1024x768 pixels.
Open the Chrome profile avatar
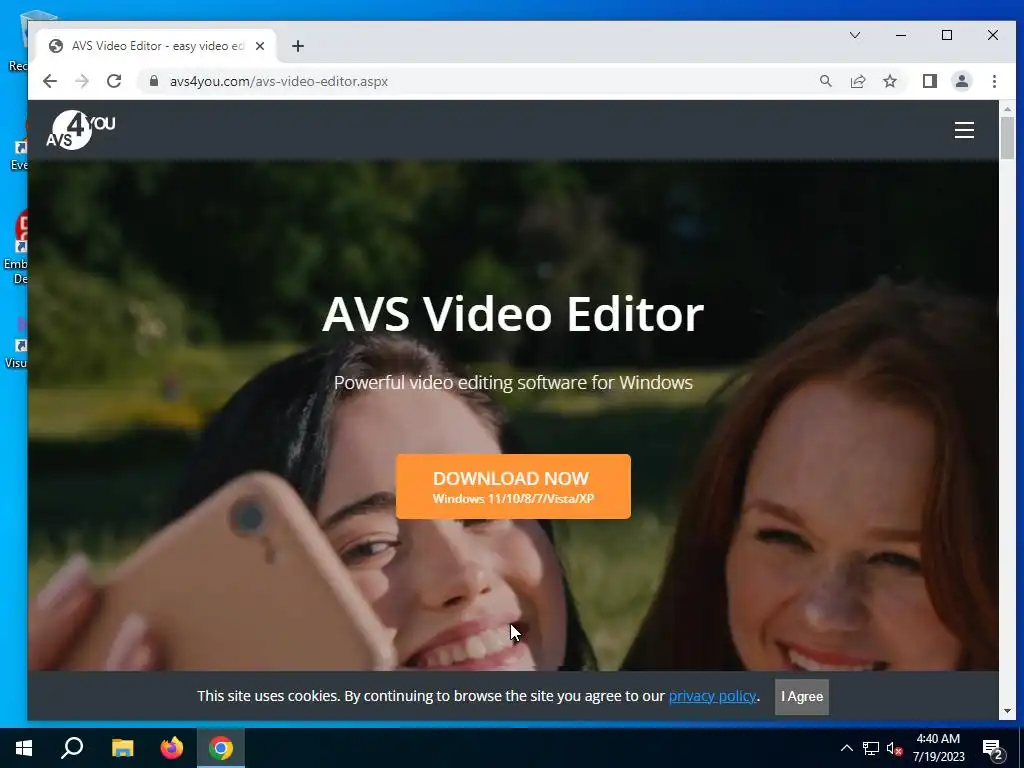pos(961,81)
